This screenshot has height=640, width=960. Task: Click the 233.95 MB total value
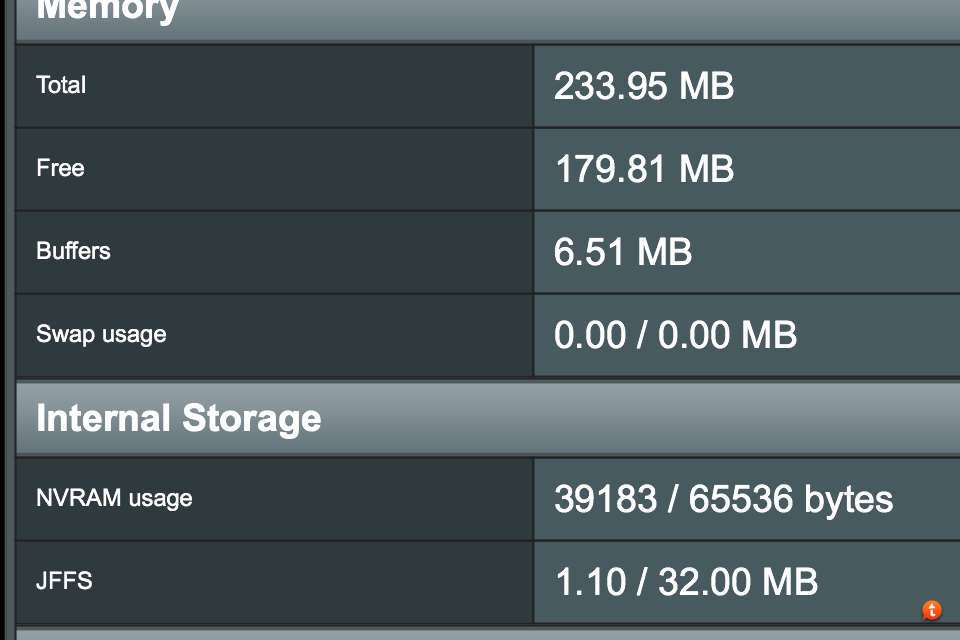pyautogui.click(x=644, y=87)
